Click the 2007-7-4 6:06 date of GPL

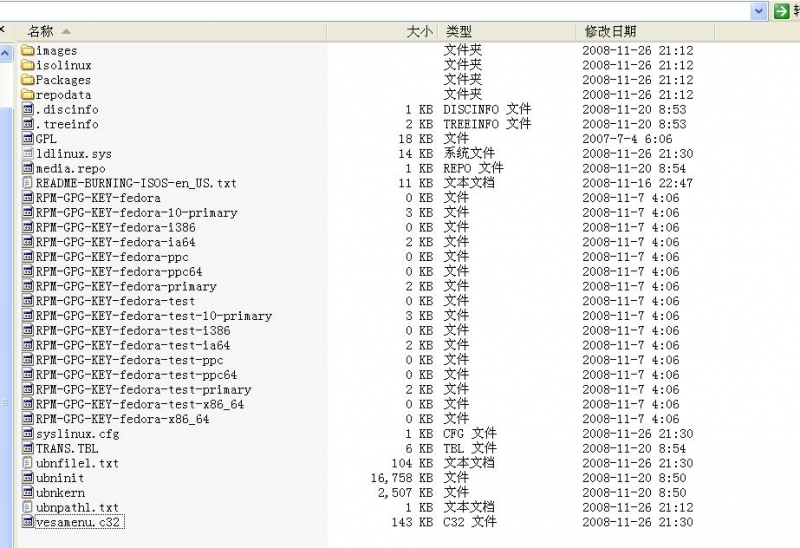tap(627, 139)
